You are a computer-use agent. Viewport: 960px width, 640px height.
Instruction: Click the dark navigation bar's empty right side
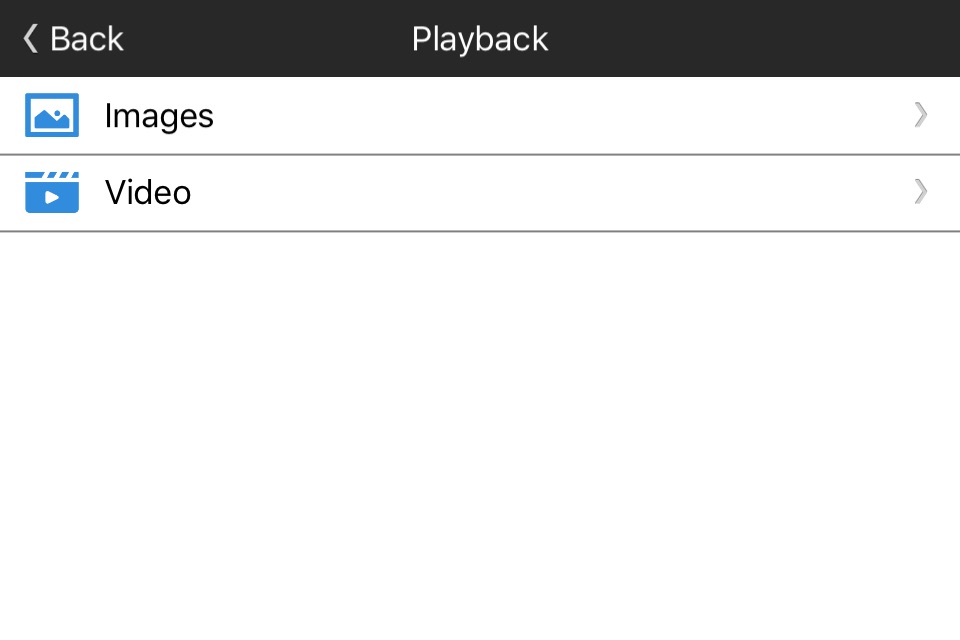765,39
